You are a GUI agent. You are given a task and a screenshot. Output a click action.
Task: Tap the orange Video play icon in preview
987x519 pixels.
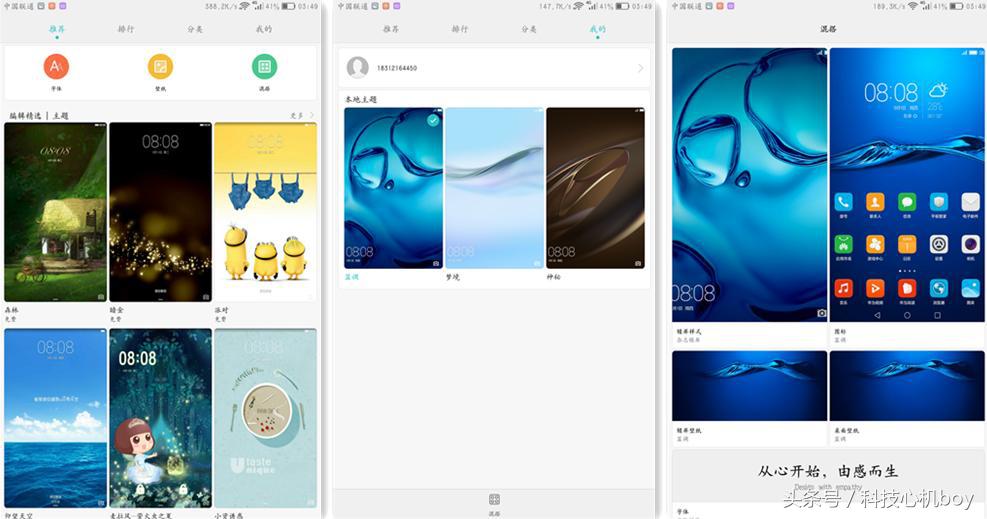pyautogui.click(x=875, y=288)
